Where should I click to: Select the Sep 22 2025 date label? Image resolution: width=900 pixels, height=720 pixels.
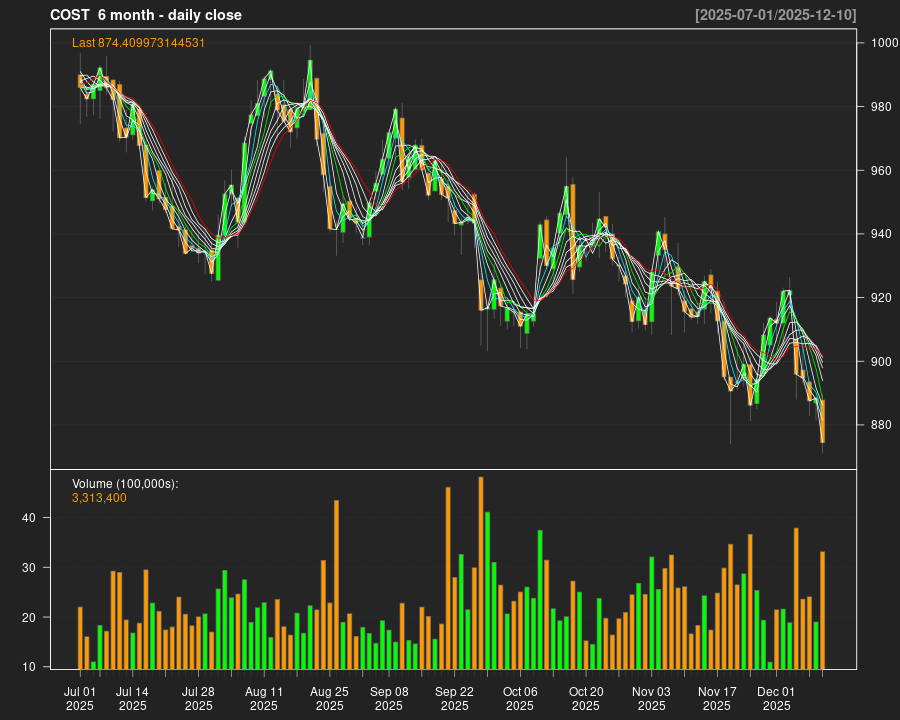point(454,698)
